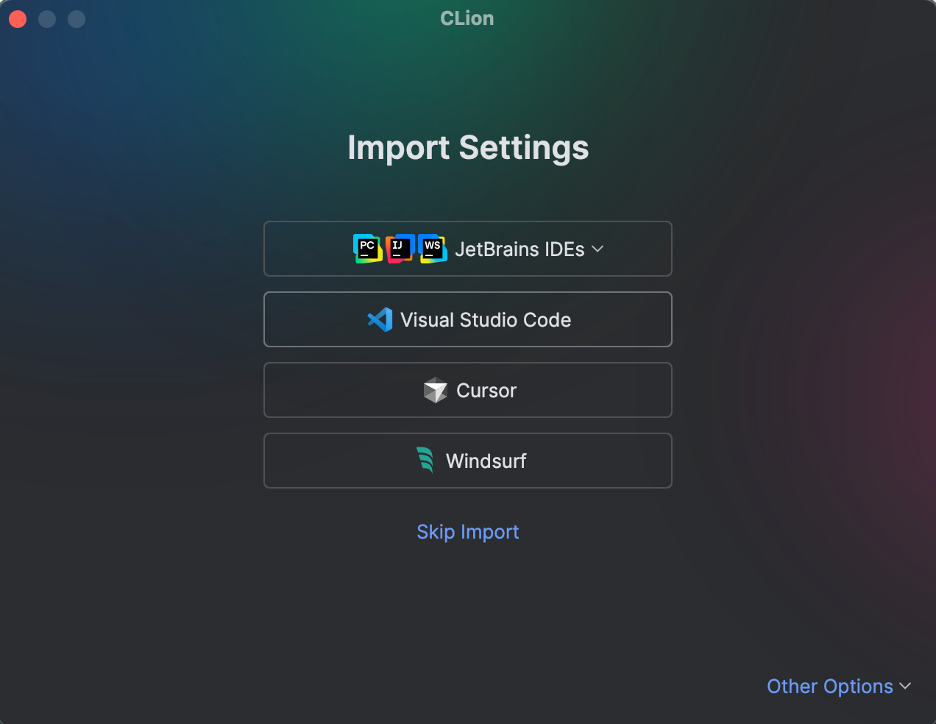Import settings from Visual Studio Code
936x724 pixels.
pyautogui.click(x=467, y=319)
